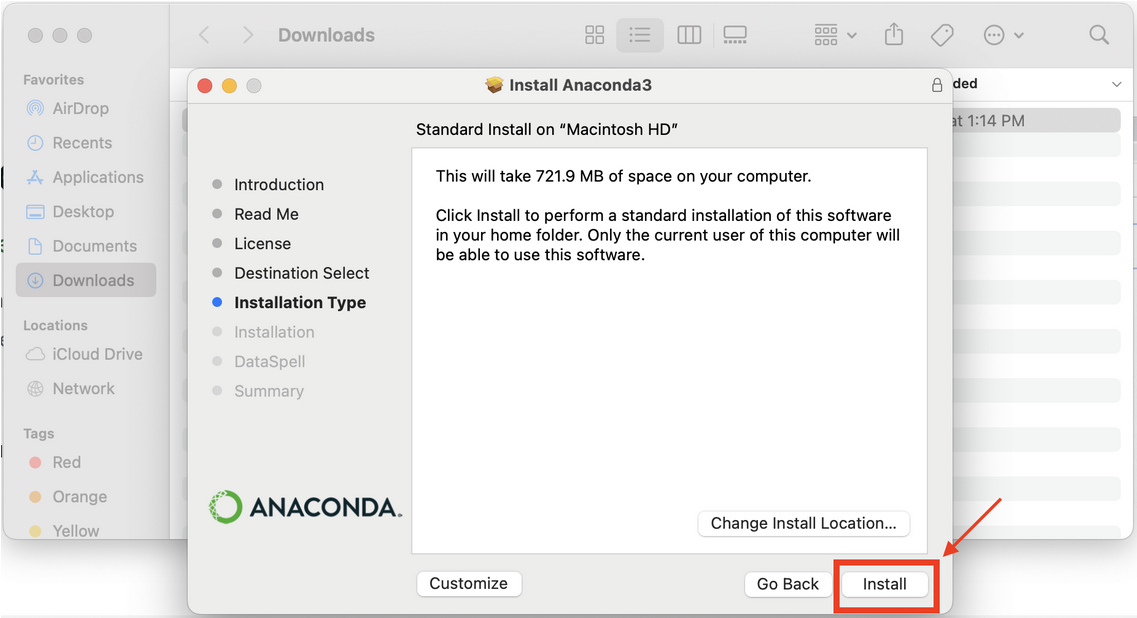
Task: Go to Finder's previous folder with the back arrow
Action: (x=204, y=35)
